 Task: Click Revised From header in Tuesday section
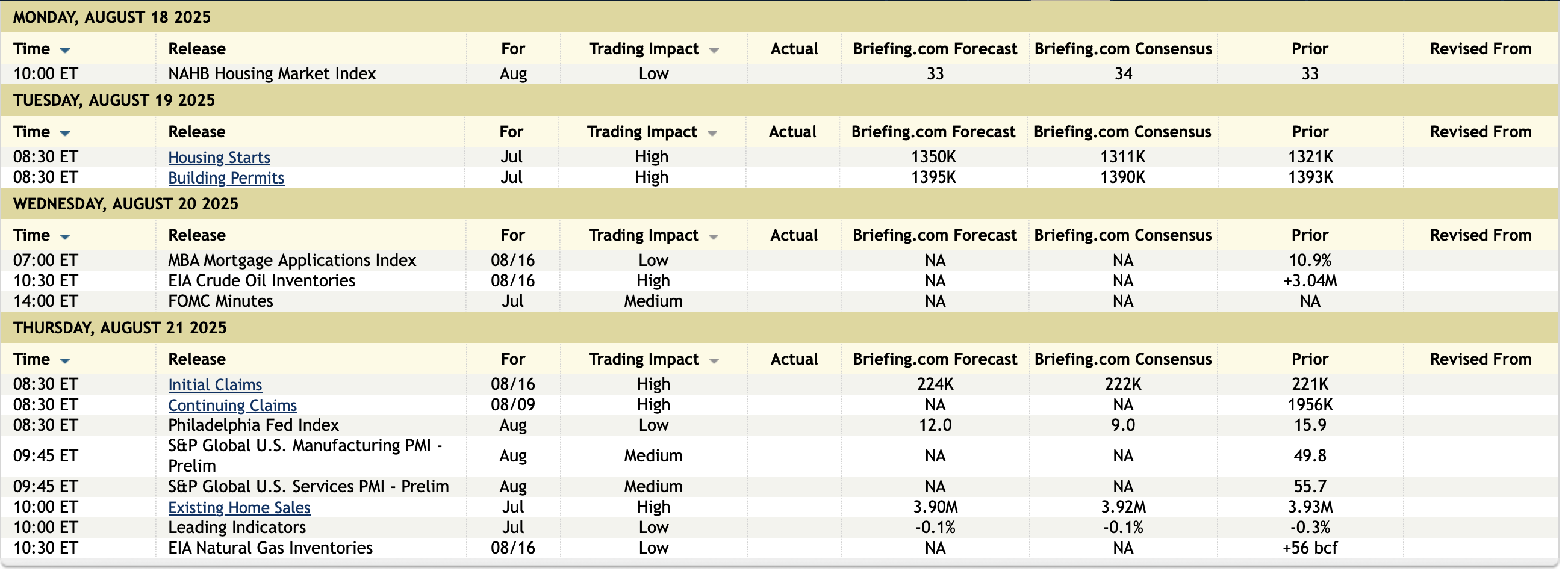[1480, 132]
